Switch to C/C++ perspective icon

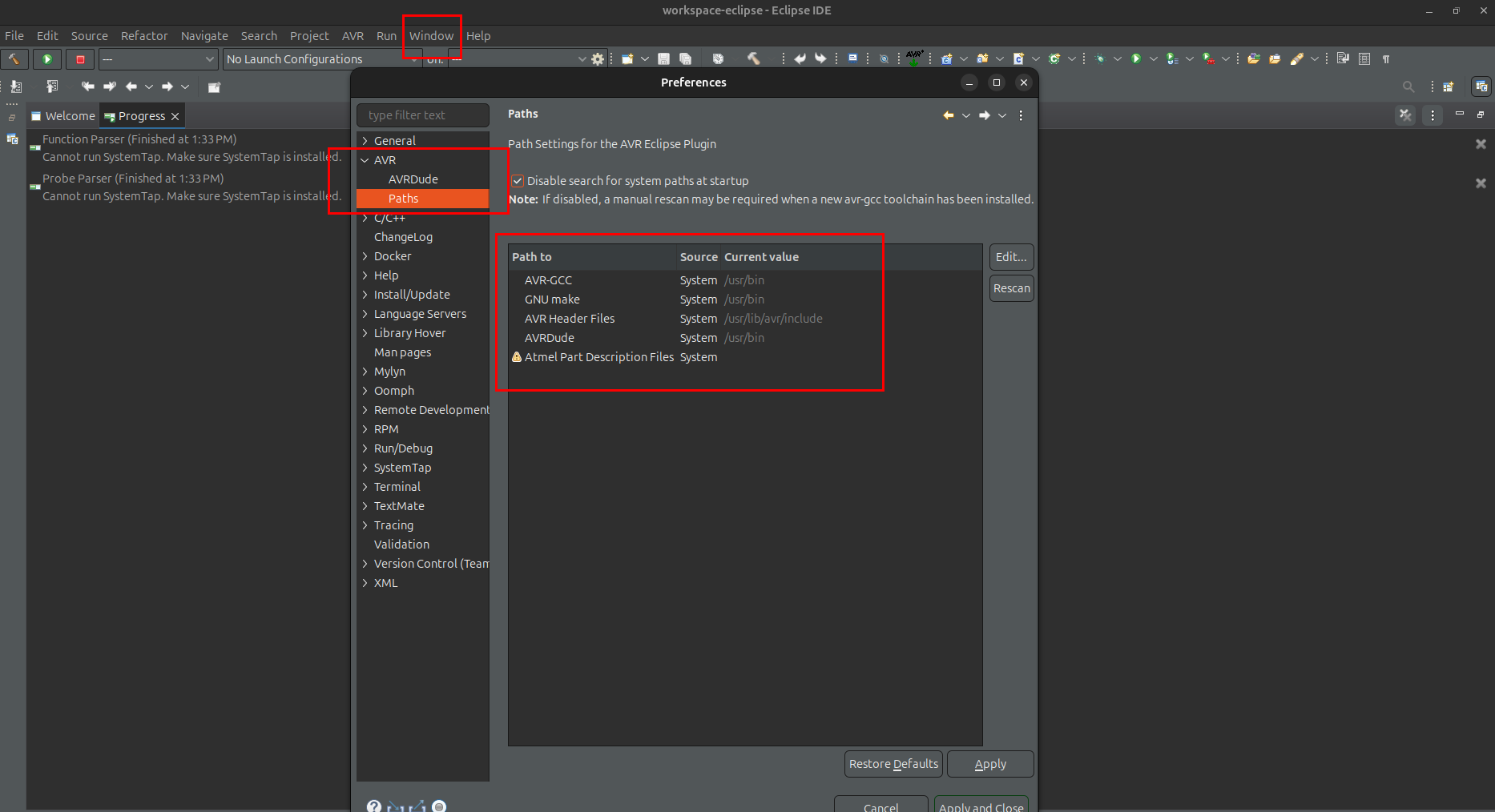click(x=1481, y=86)
